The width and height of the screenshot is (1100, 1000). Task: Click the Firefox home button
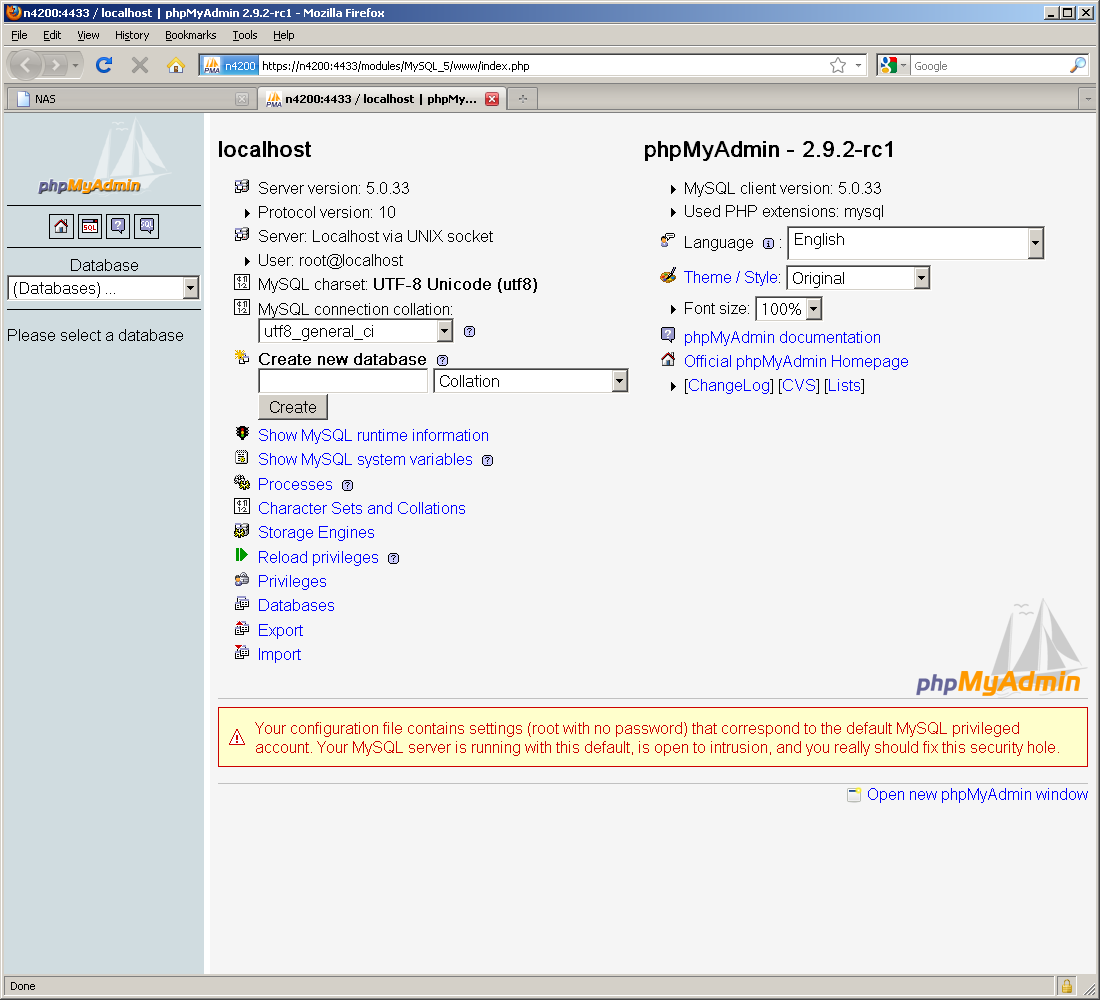click(175, 65)
